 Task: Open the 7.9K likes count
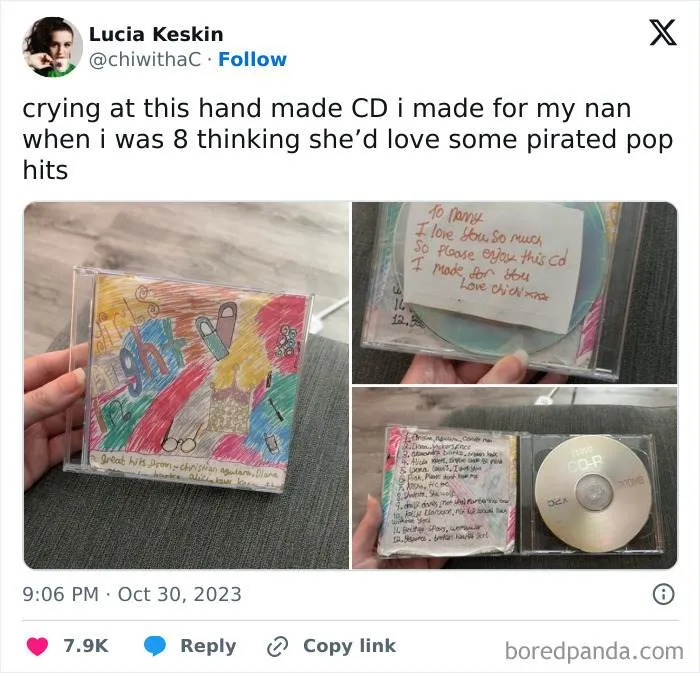tap(86, 646)
